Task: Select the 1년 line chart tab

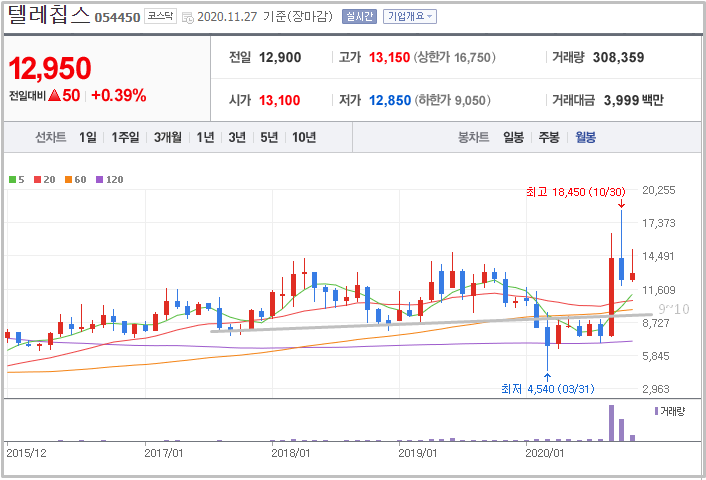Action: click(x=205, y=137)
